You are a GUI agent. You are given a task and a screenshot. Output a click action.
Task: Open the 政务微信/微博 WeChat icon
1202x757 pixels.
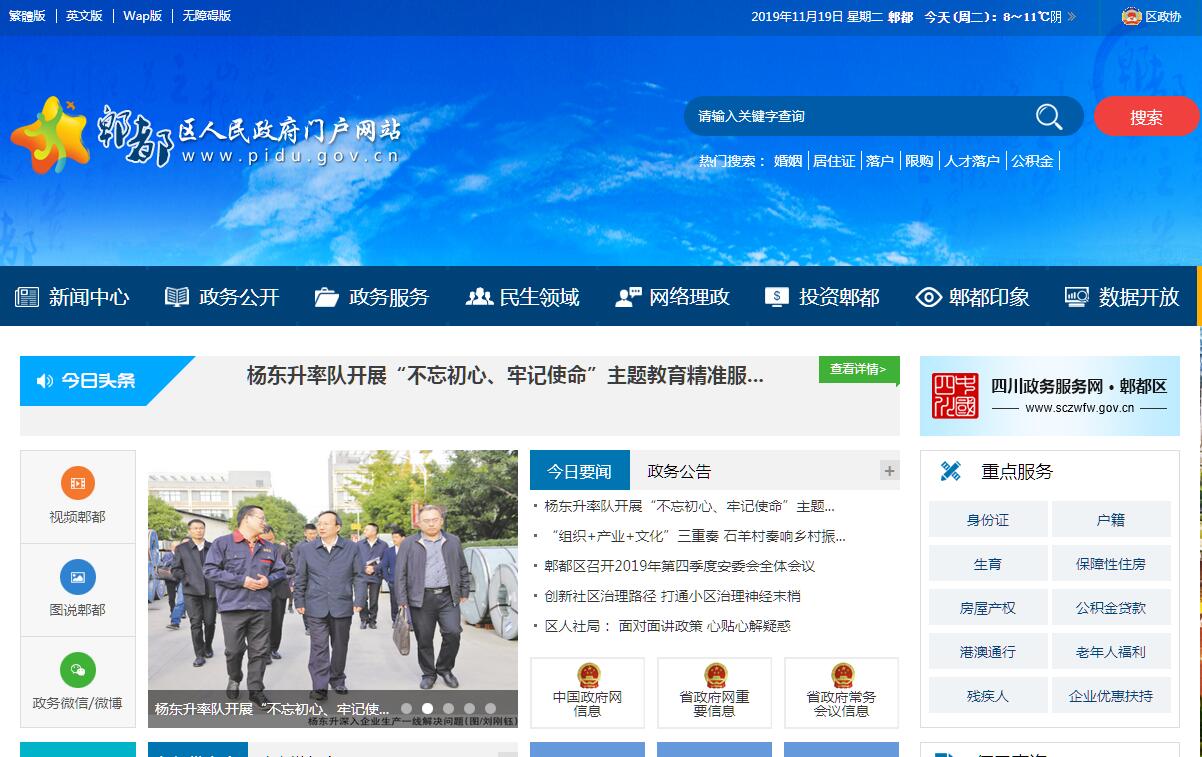point(77,669)
